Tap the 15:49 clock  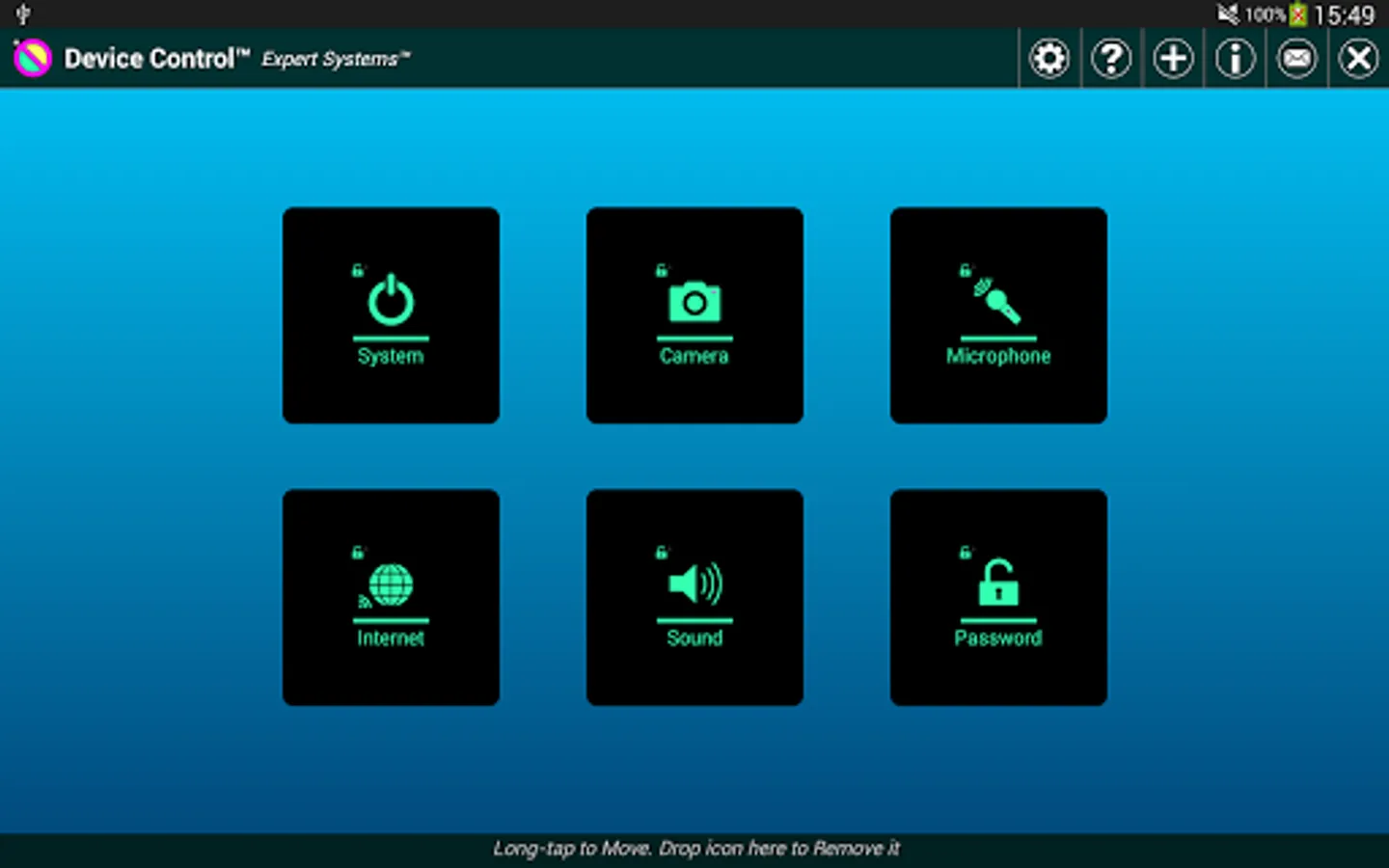(x=1344, y=15)
